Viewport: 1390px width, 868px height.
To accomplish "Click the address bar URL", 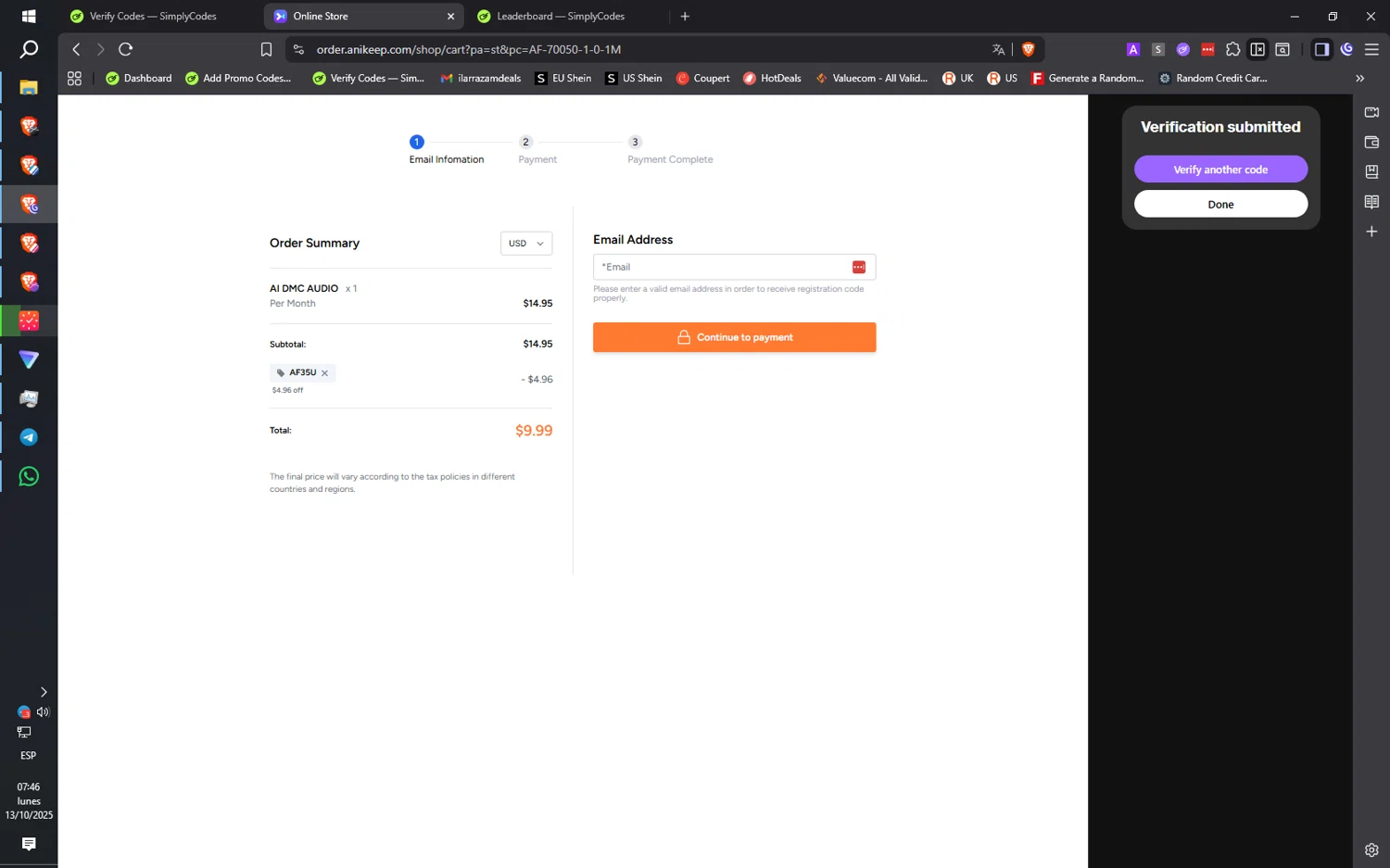I will pyautogui.click(x=469, y=49).
